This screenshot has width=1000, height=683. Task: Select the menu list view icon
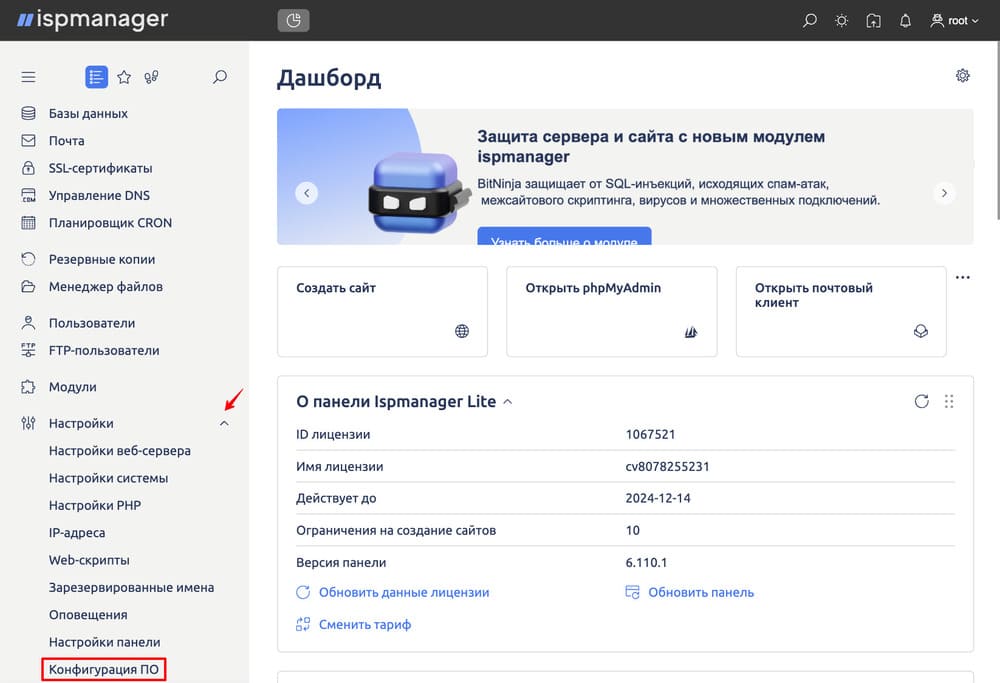point(96,77)
